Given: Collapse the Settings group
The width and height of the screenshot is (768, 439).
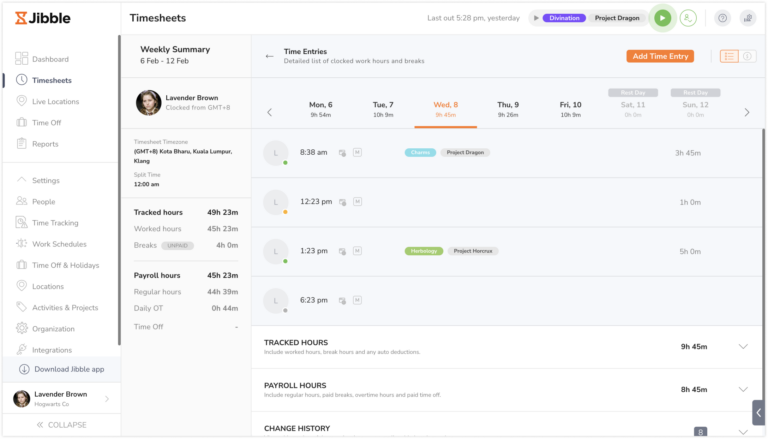Looking at the screenshot, I should tap(38, 180).
